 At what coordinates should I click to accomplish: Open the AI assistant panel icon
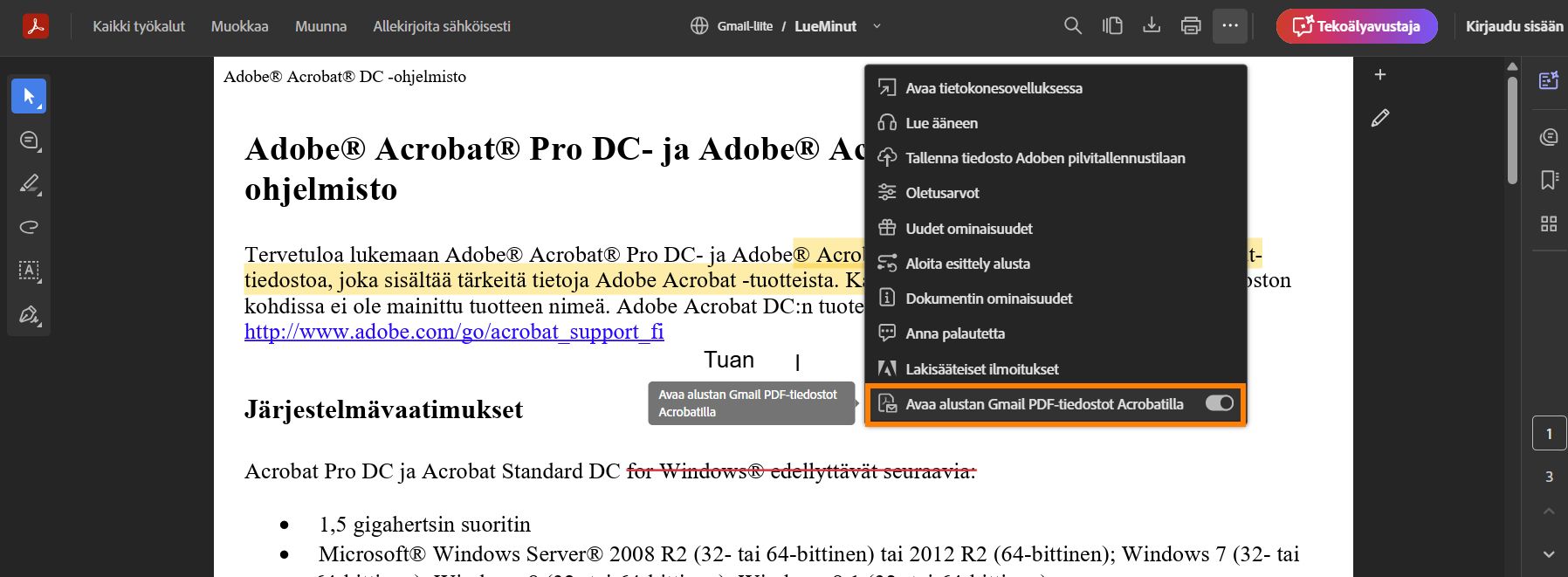[x=1549, y=81]
